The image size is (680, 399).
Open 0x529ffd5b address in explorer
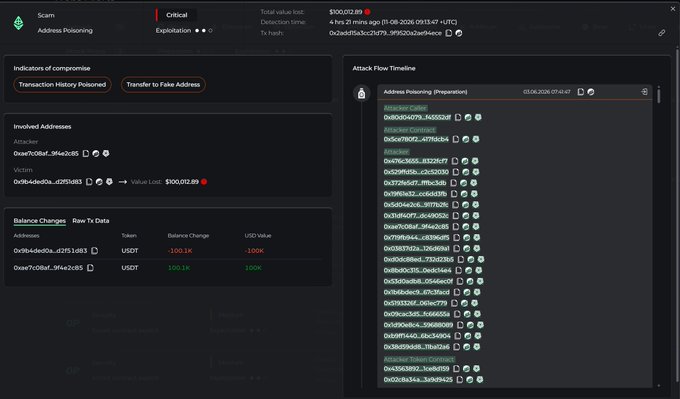tap(466, 172)
